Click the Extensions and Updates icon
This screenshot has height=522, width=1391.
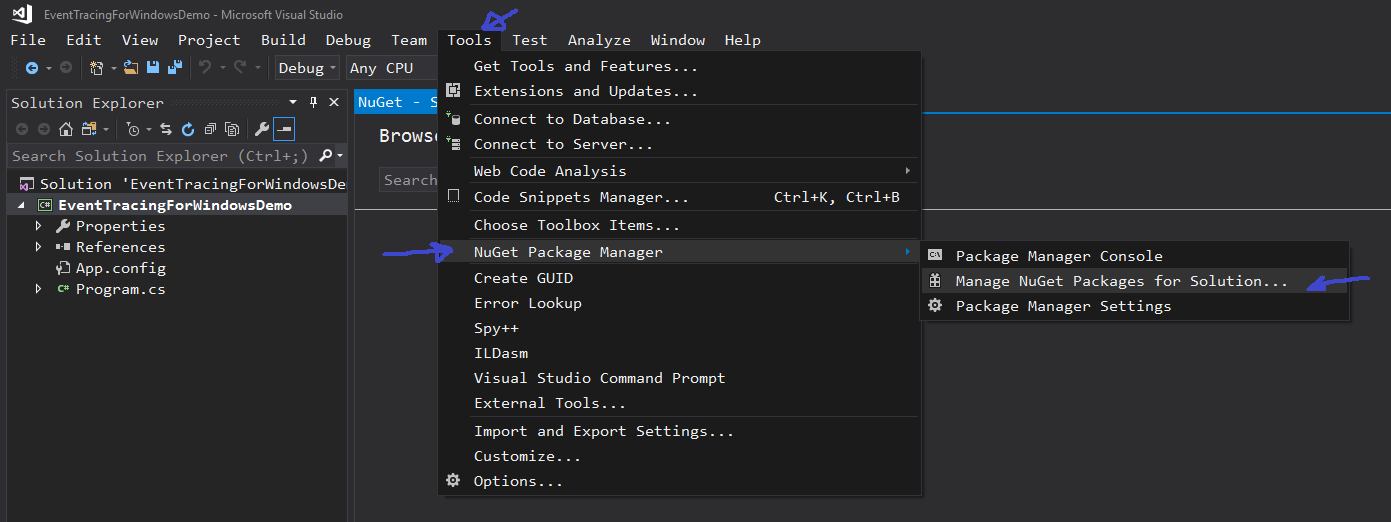click(x=453, y=91)
